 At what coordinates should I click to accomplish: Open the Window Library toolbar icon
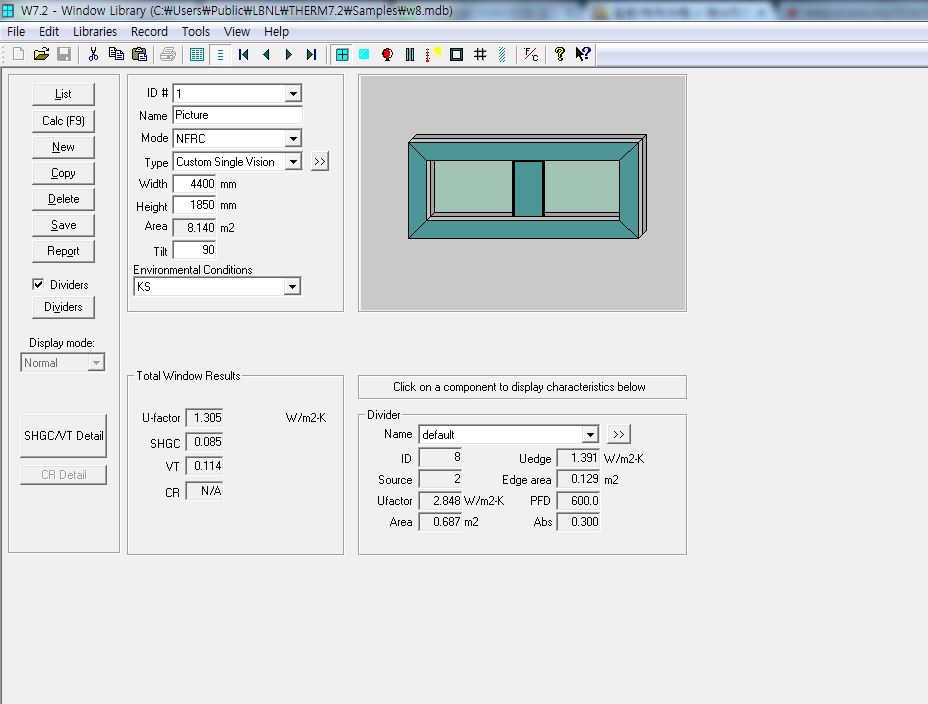342,54
